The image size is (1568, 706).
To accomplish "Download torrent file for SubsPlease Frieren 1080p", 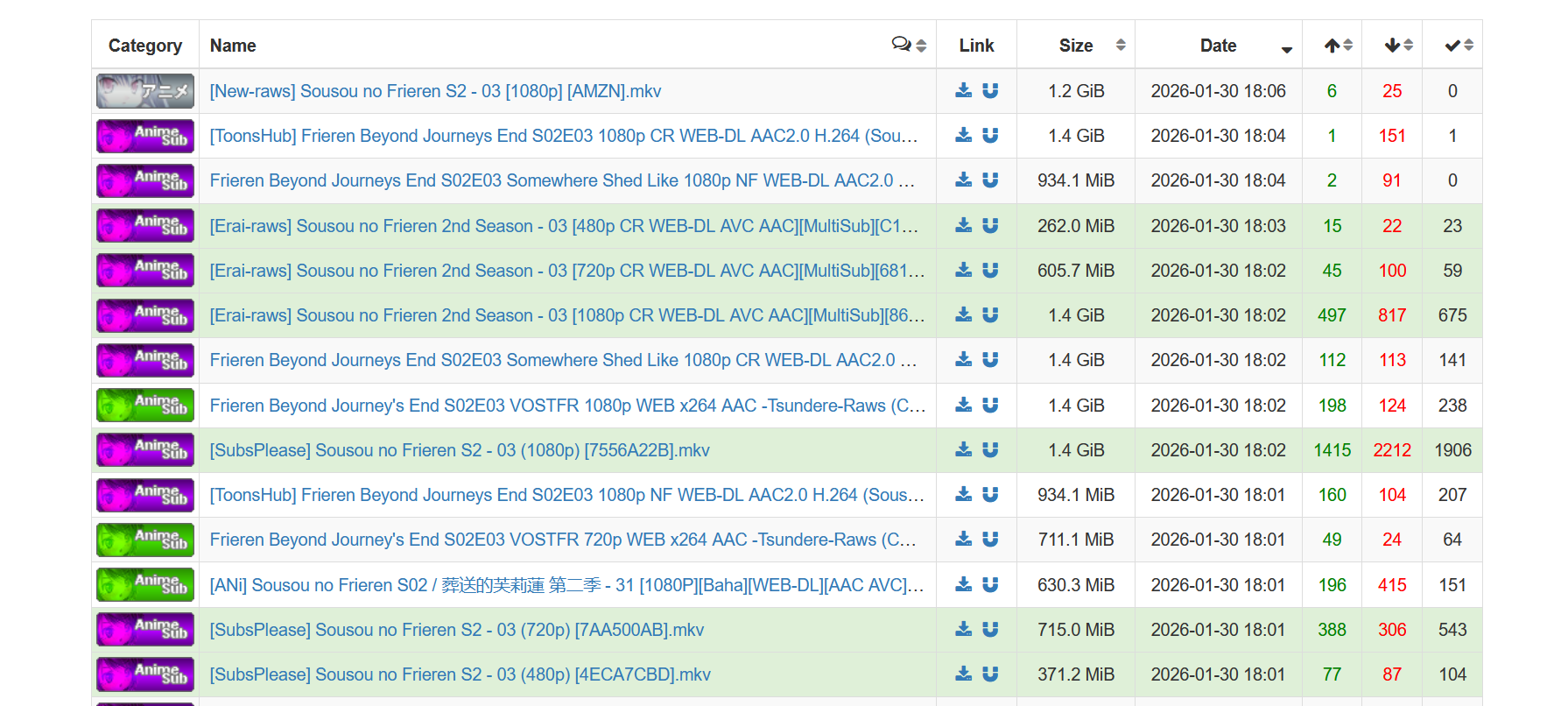I will coord(963,449).
